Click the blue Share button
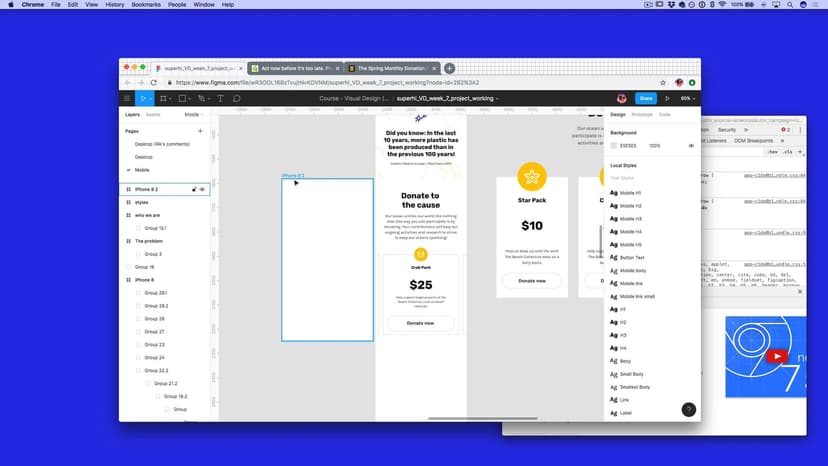The image size is (828, 466). [645, 98]
